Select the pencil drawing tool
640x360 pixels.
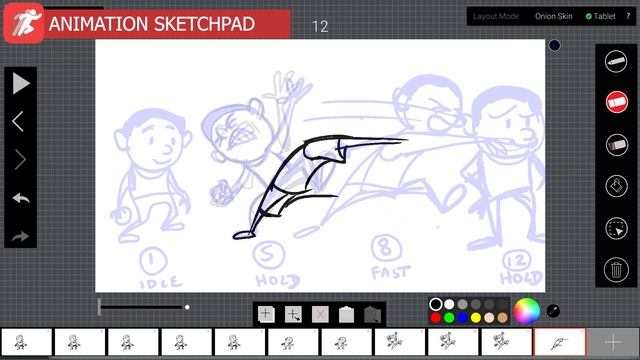point(616,62)
